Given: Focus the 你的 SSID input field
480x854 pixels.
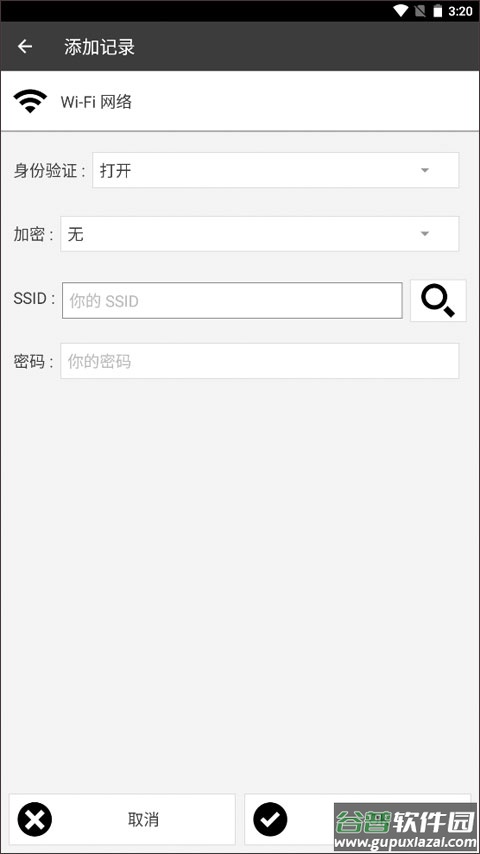Looking at the screenshot, I should (x=232, y=300).
